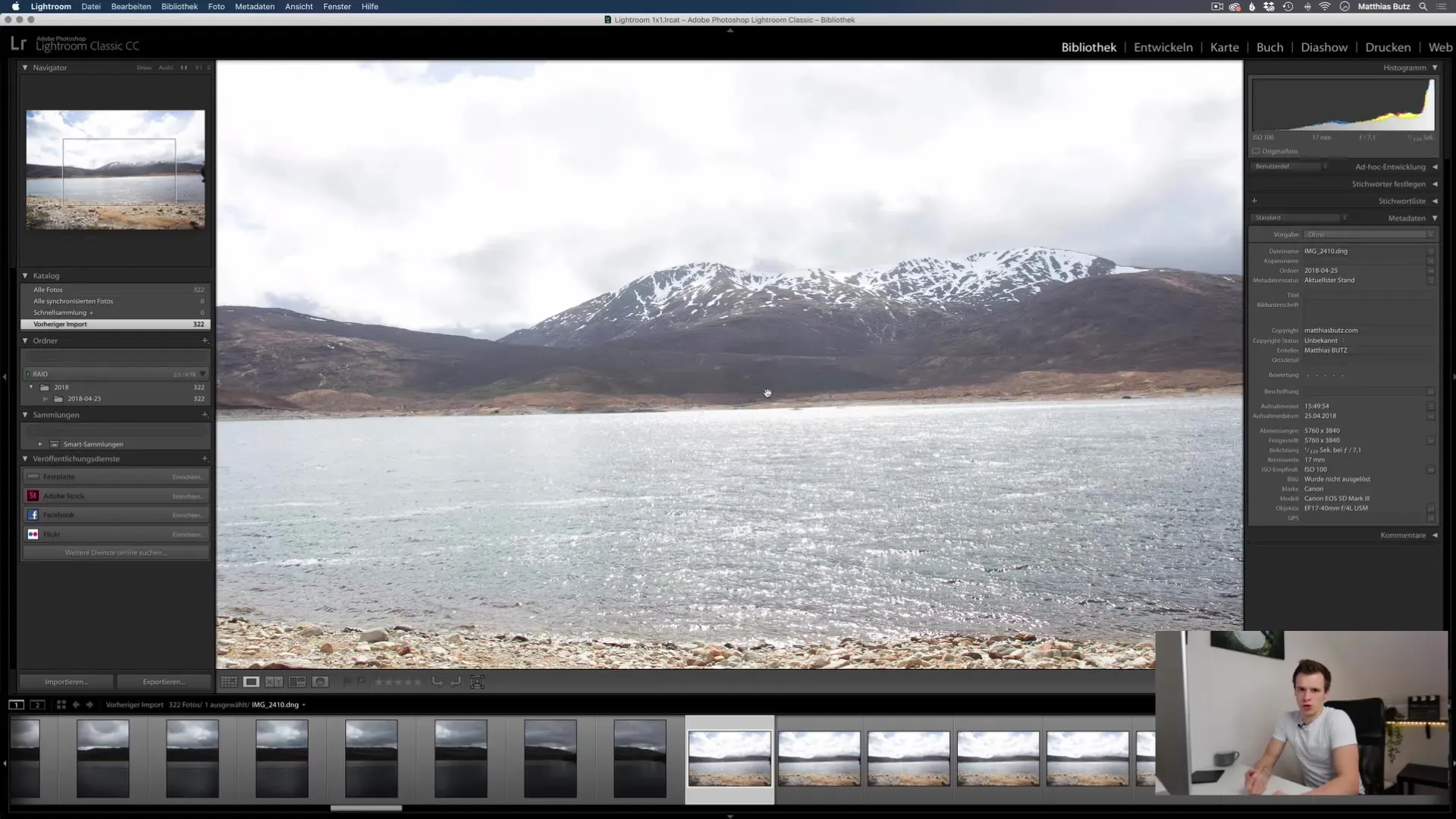
Task: Collapse the Sammlungen panel
Action: (x=25, y=415)
